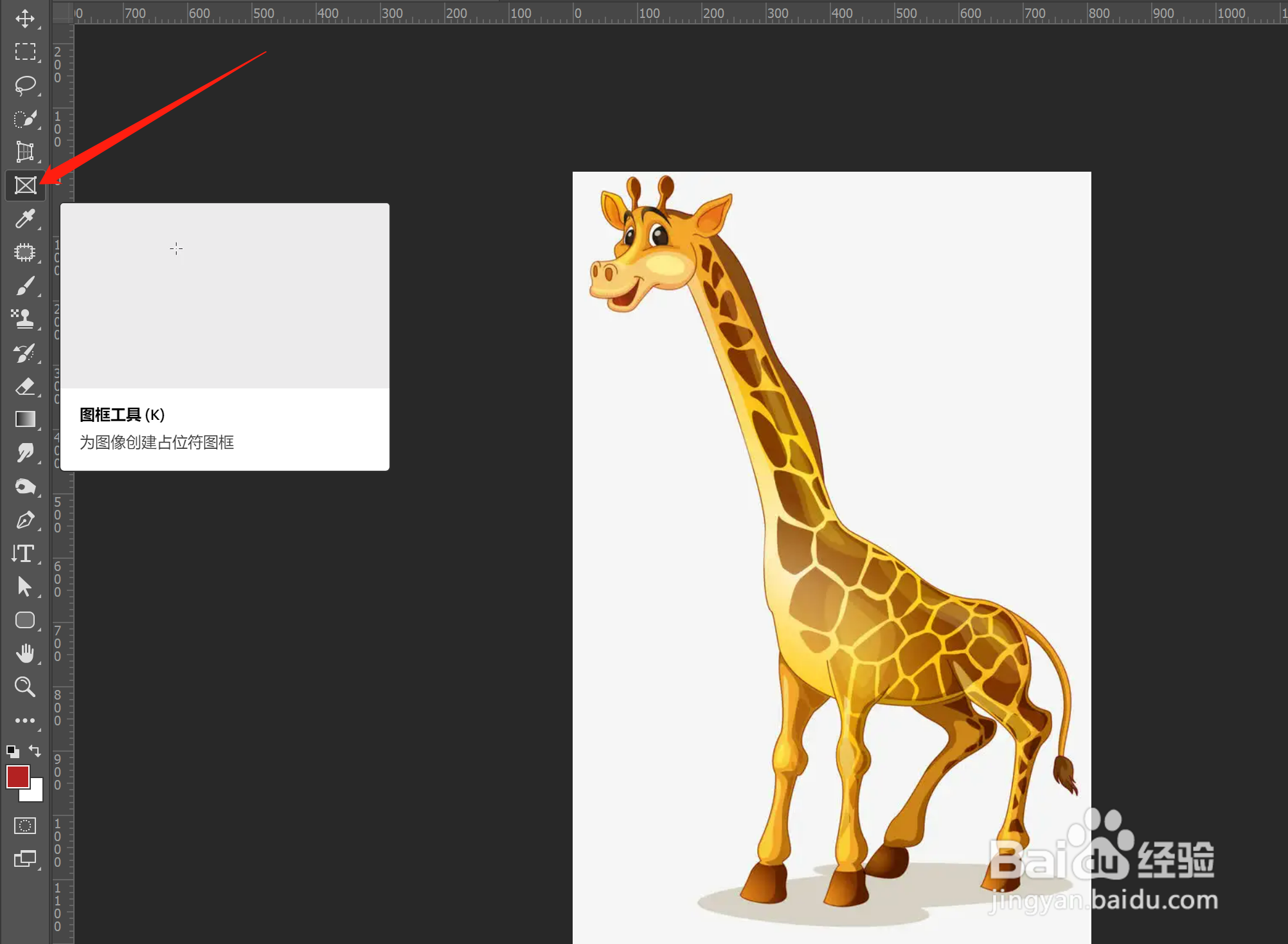1288x944 pixels.
Task: Select the Path Selection tool
Action: point(25,587)
